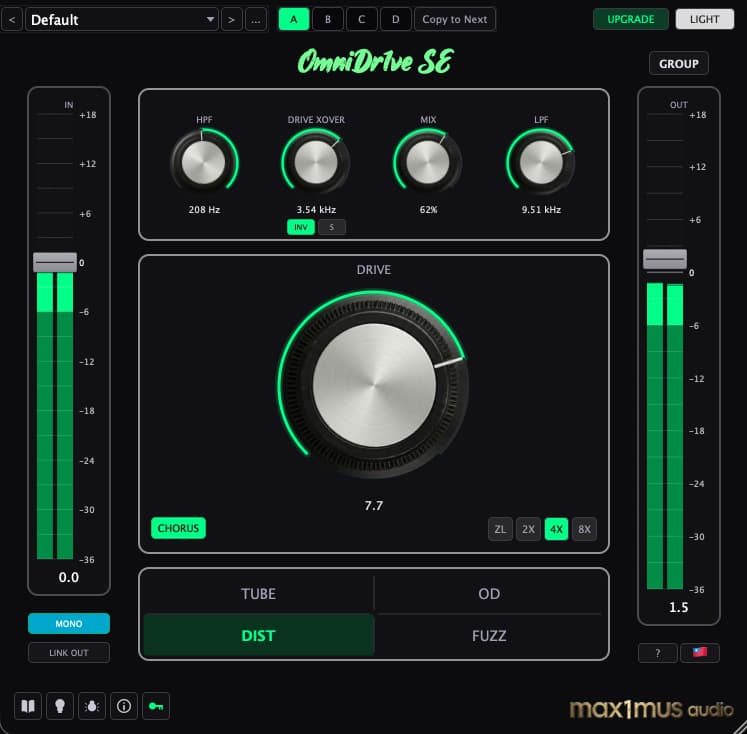The width and height of the screenshot is (747, 734).
Task: Click the question mark help button
Action: coord(658,653)
